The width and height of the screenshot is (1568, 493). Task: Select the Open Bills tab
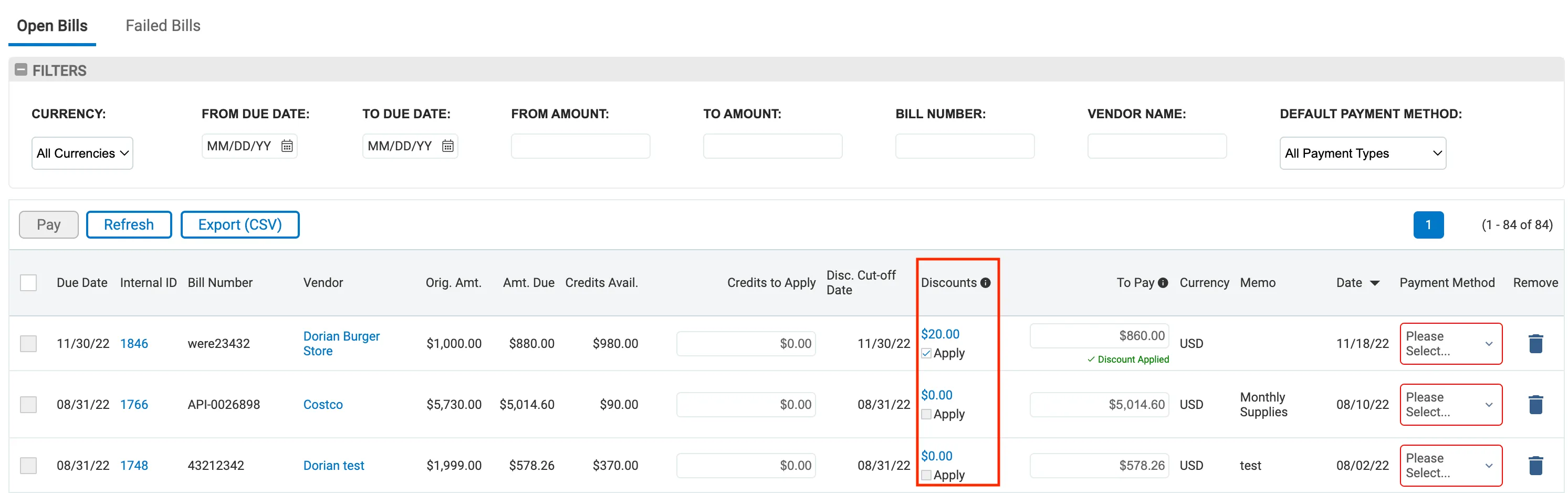click(53, 26)
